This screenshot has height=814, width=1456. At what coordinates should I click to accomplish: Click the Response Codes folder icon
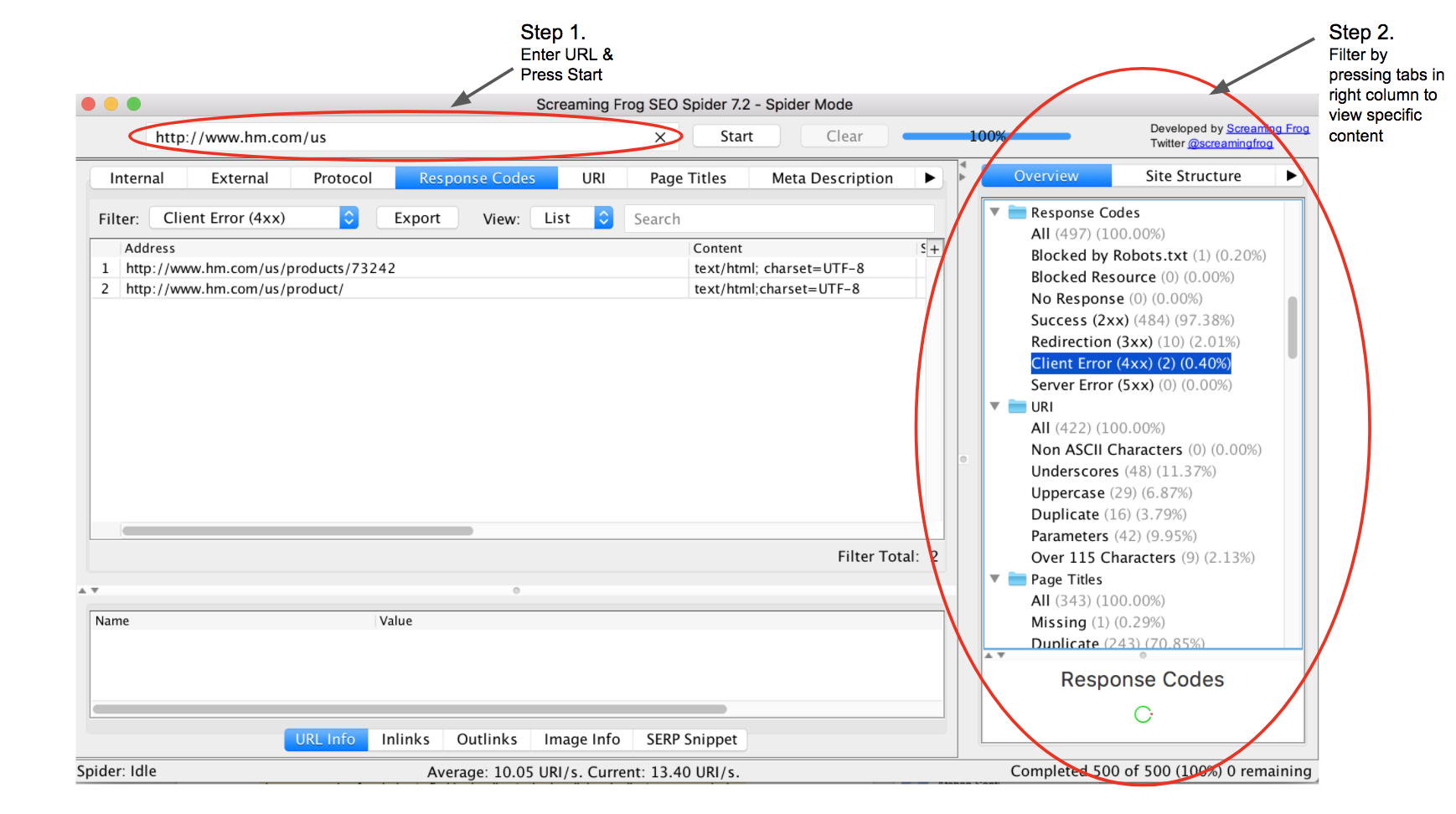point(1017,212)
